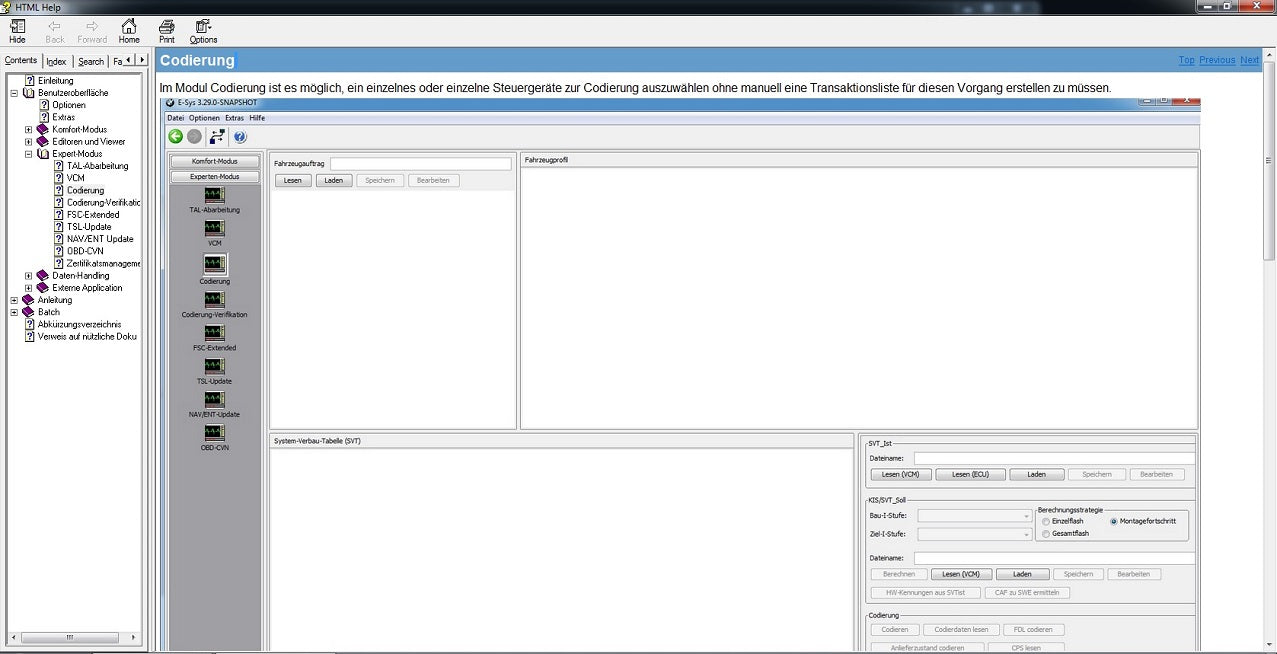Open the FSC-Extended module
This screenshot has width=1277, height=654.
pos(214,332)
